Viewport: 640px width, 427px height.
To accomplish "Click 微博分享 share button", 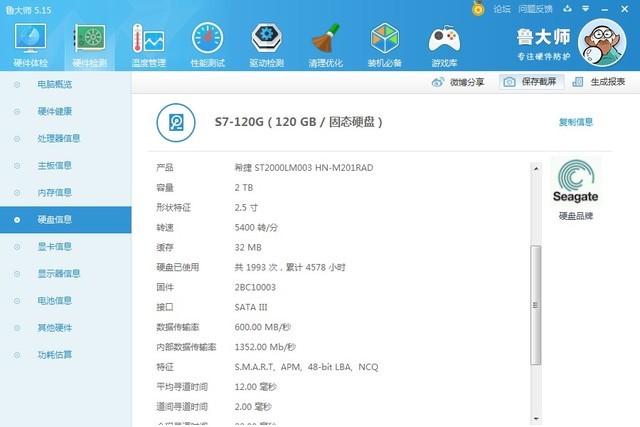I will click(x=458, y=82).
